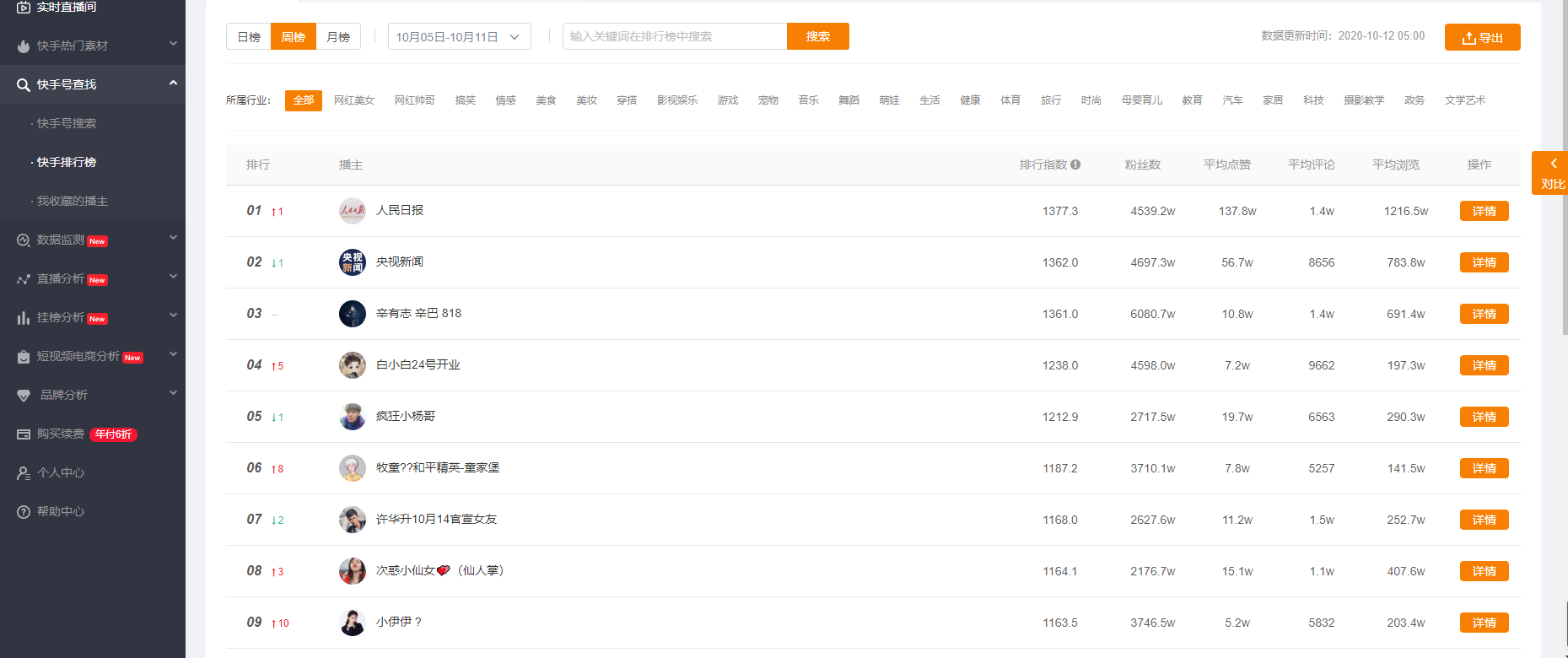Click the 辛有志 辛巴 818 avatar

coord(353,314)
